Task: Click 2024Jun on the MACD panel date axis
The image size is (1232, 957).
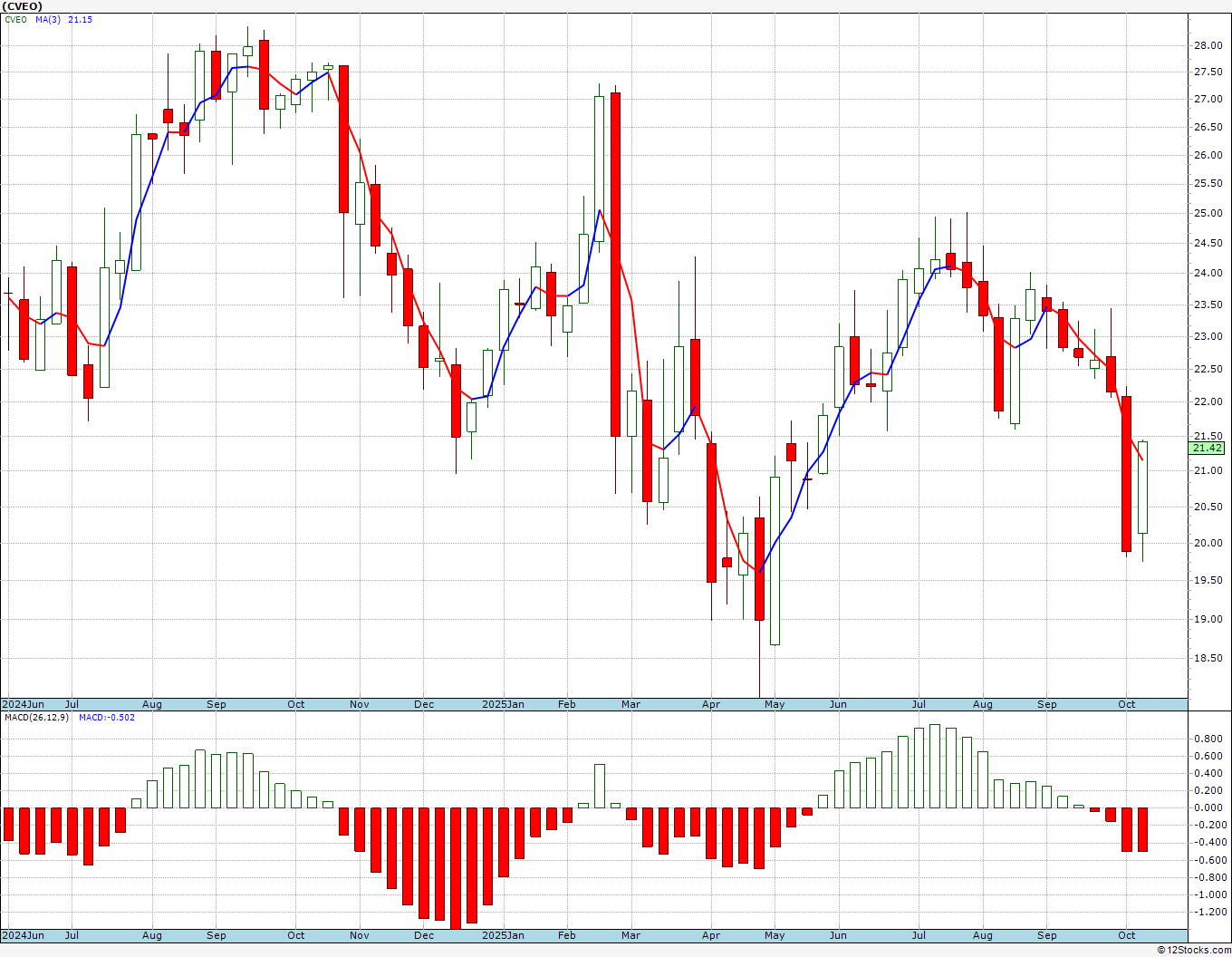Action: coord(23,935)
